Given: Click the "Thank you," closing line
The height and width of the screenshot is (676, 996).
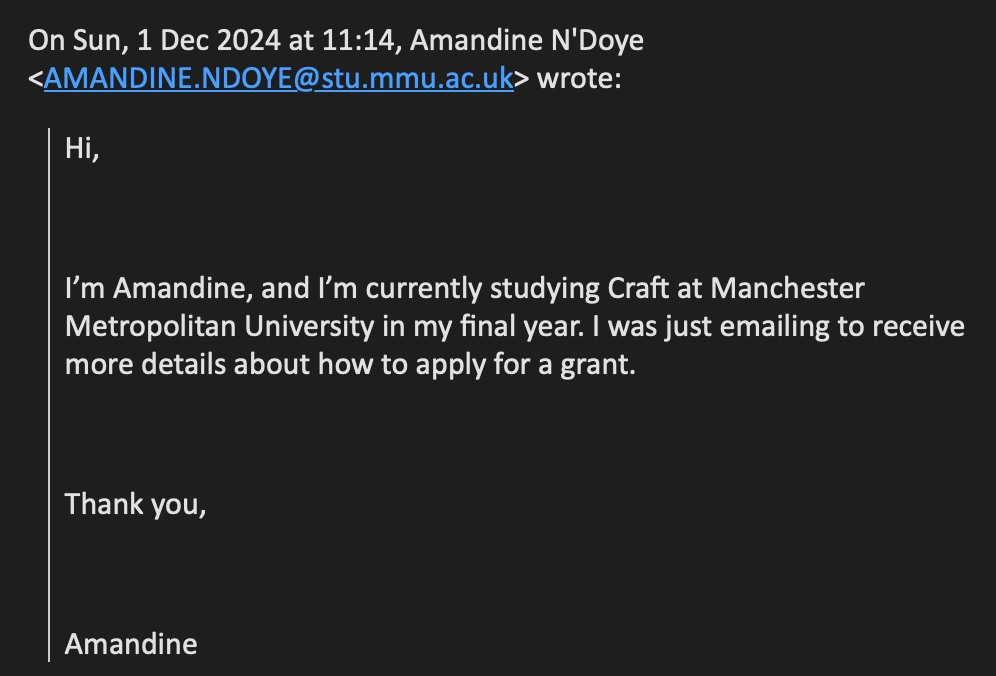Looking at the screenshot, I should point(136,504).
